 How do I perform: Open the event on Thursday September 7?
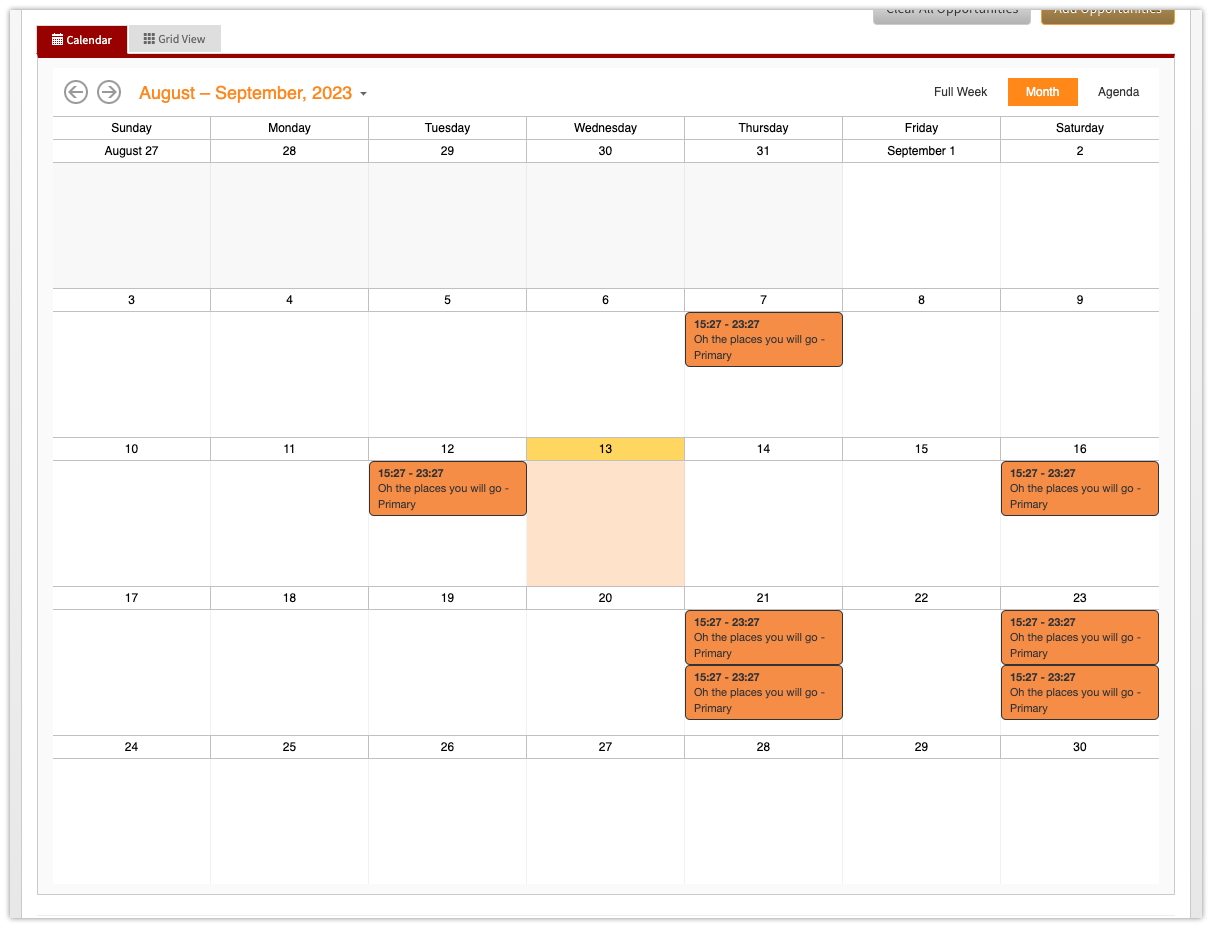[x=764, y=340]
